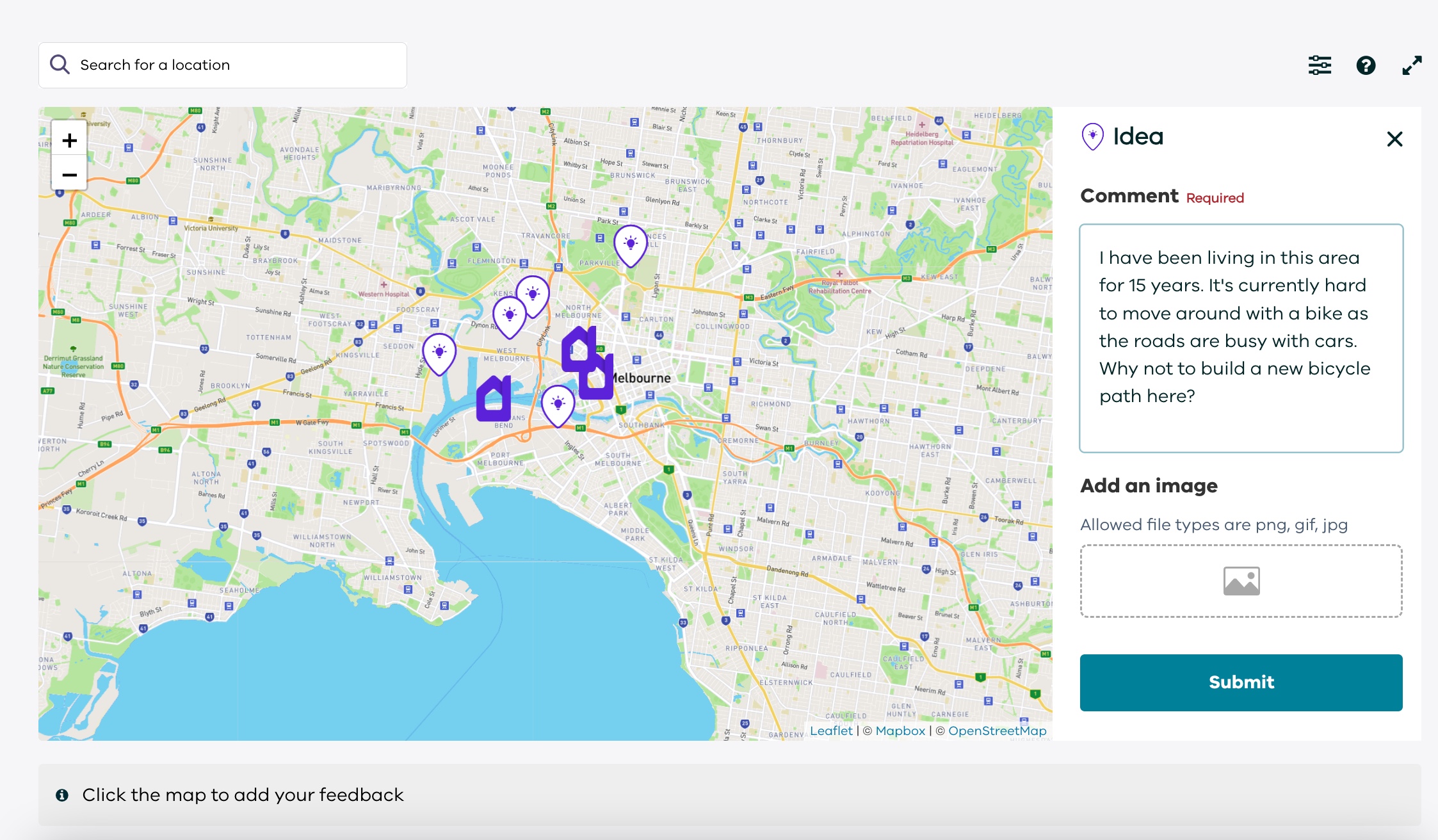Click the purple house marker at Fishermans Bend
This screenshot has height=840, width=1438.
coord(494,400)
